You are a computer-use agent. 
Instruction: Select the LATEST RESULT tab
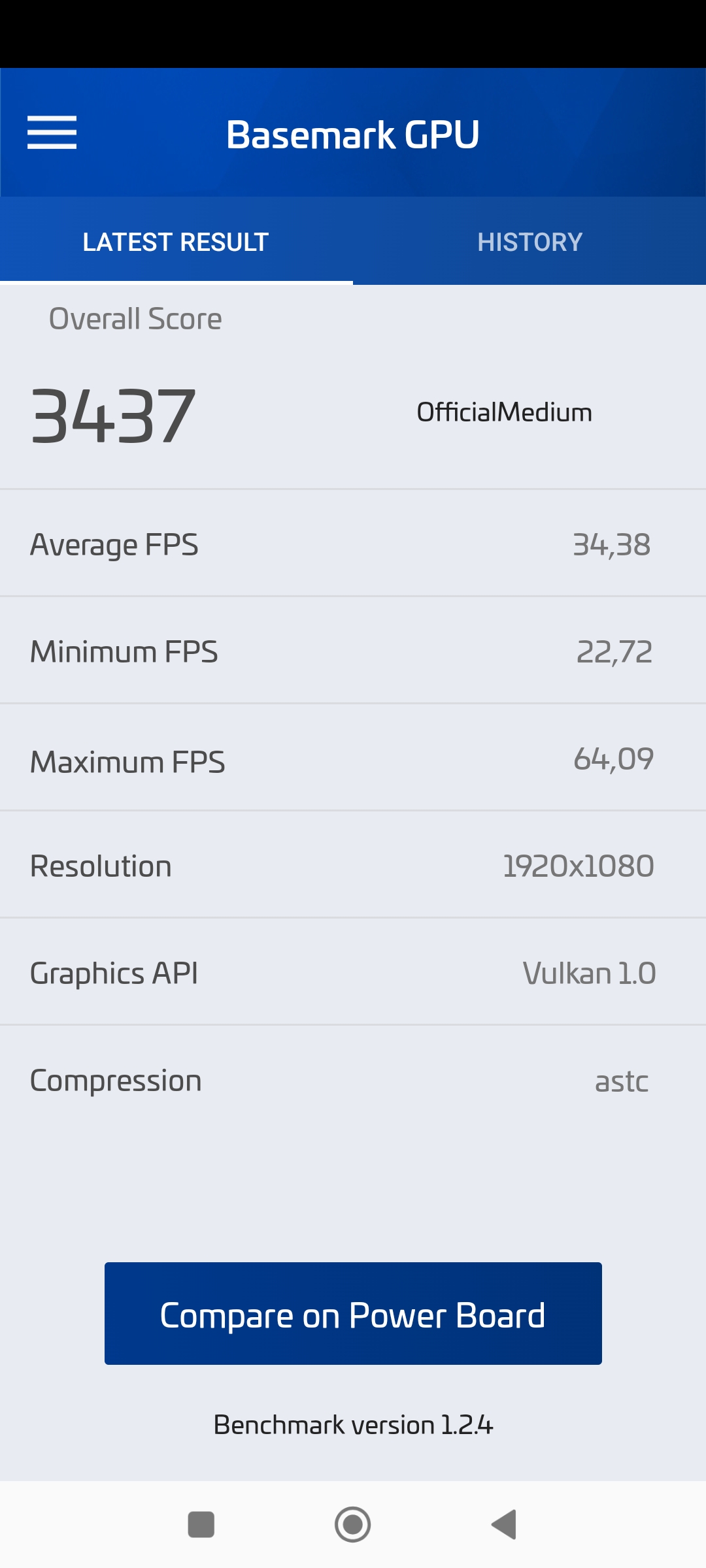coord(176,242)
